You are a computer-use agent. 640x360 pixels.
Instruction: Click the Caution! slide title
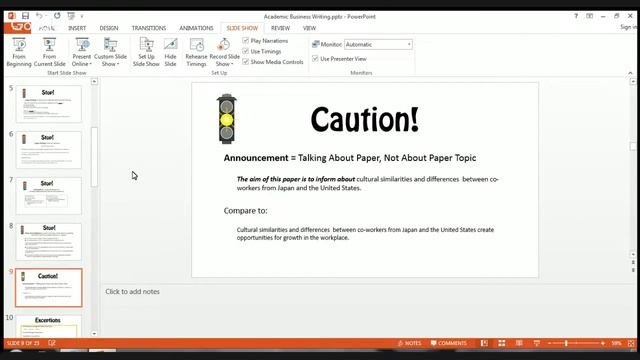pos(364,120)
